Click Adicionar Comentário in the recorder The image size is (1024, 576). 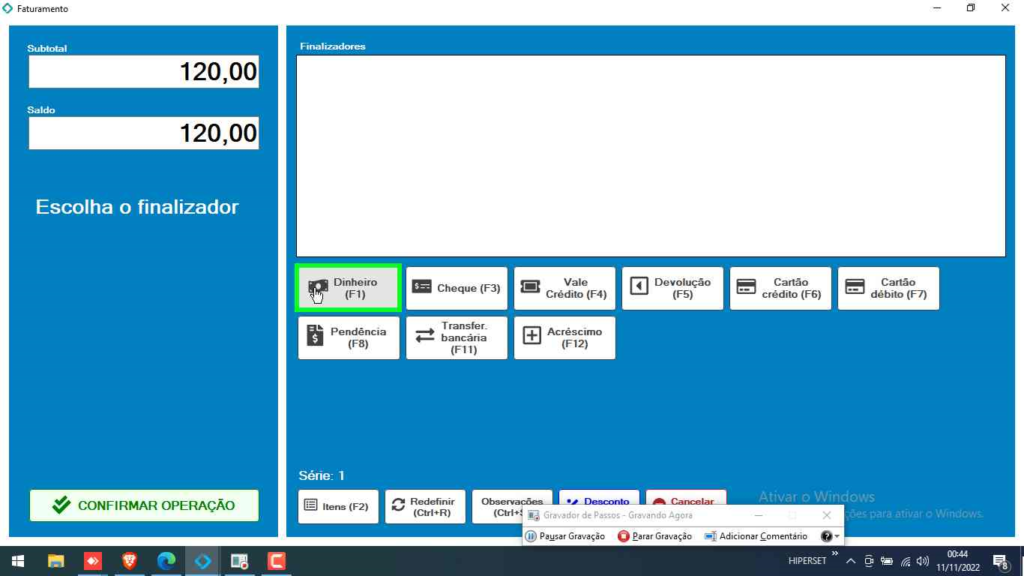coord(755,536)
